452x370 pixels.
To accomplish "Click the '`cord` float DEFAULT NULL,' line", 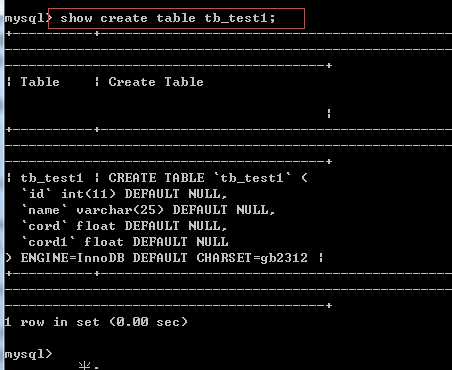I will click(124, 226).
